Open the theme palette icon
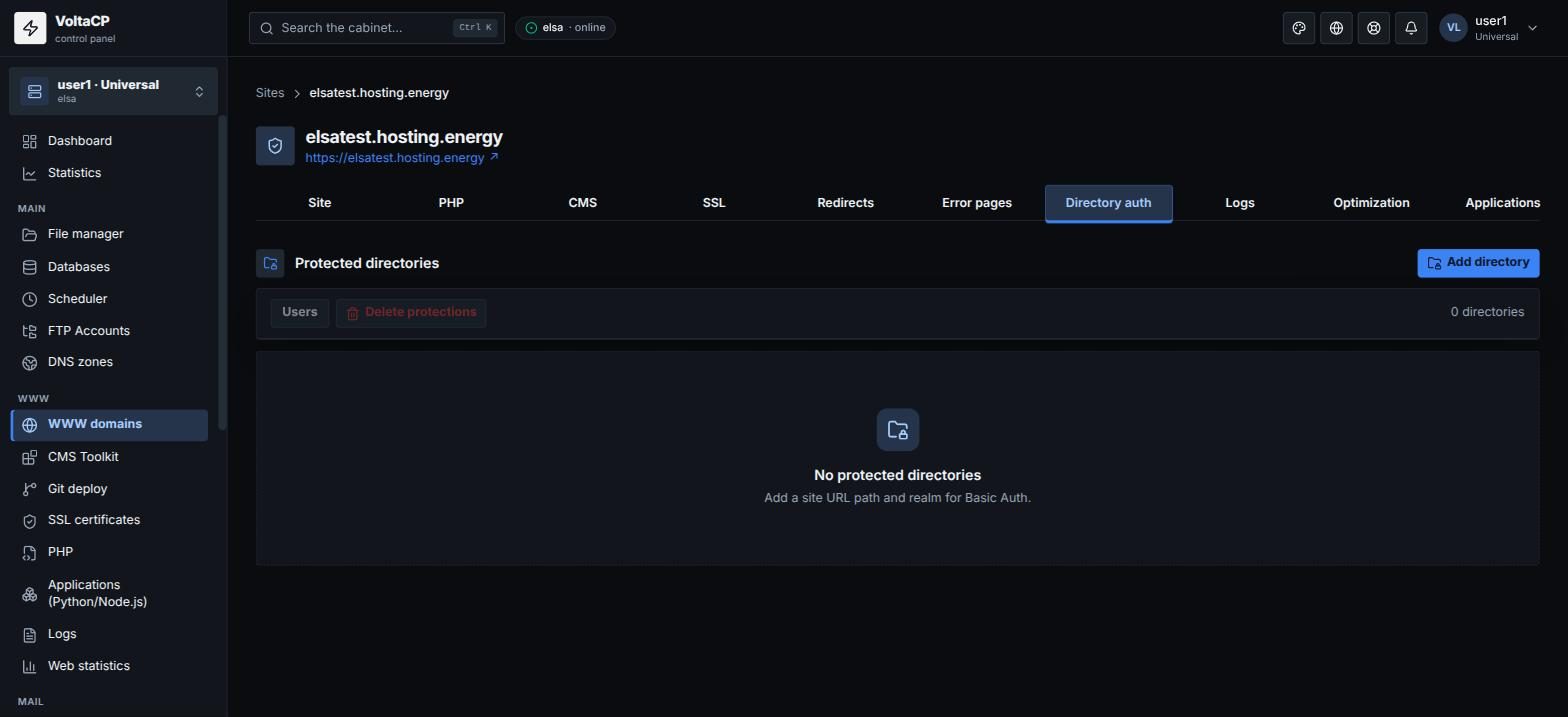 [x=1299, y=28]
